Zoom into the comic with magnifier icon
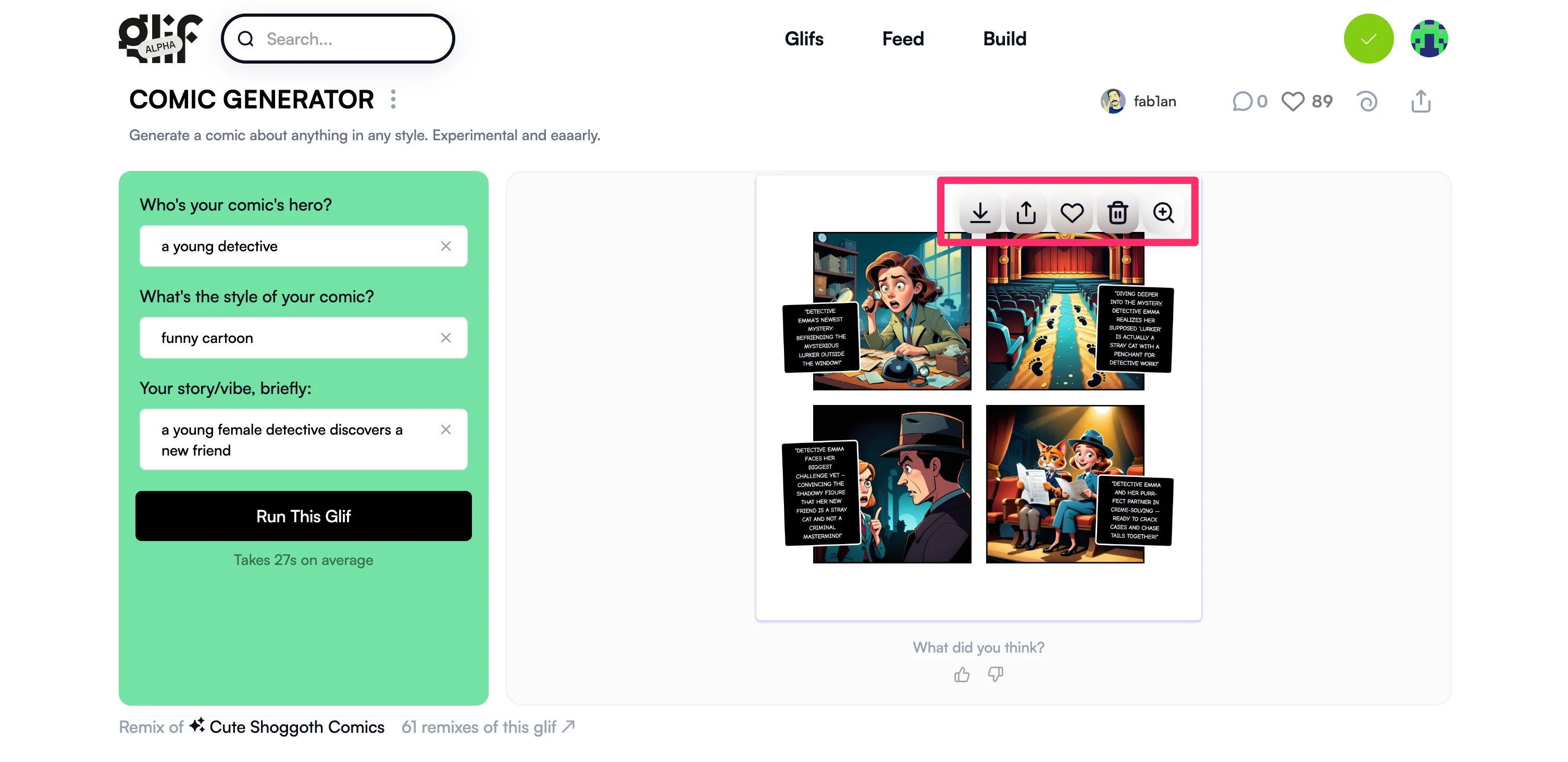 coord(1163,213)
